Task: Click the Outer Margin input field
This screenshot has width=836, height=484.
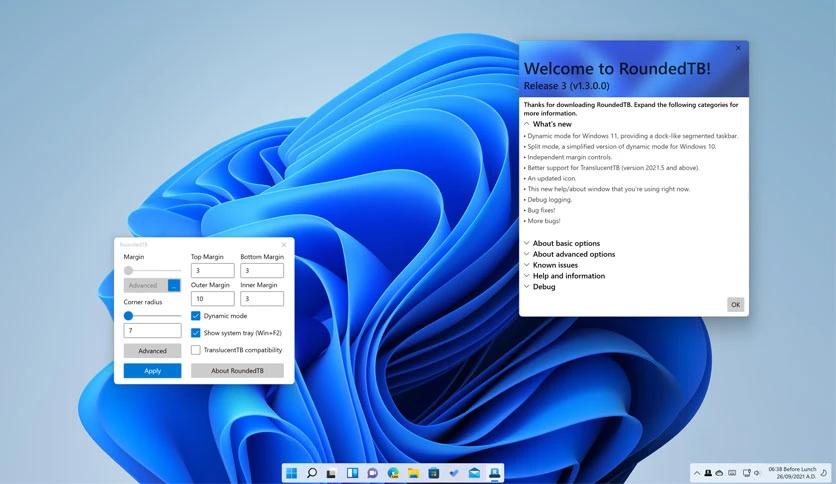Action: [213, 299]
